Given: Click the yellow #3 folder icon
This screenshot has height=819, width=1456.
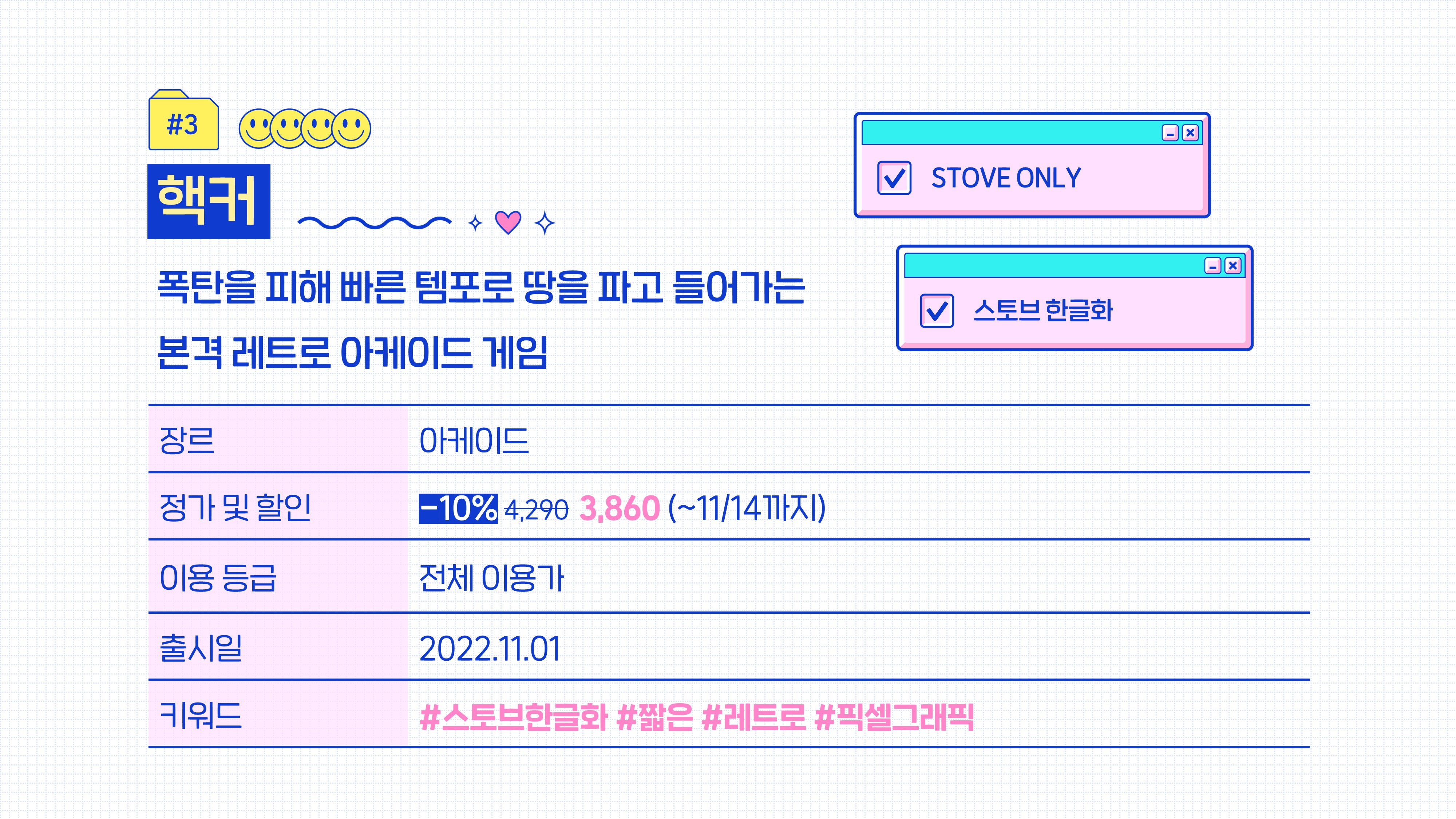Looking at the screenshot, I should tap(184, 120).
